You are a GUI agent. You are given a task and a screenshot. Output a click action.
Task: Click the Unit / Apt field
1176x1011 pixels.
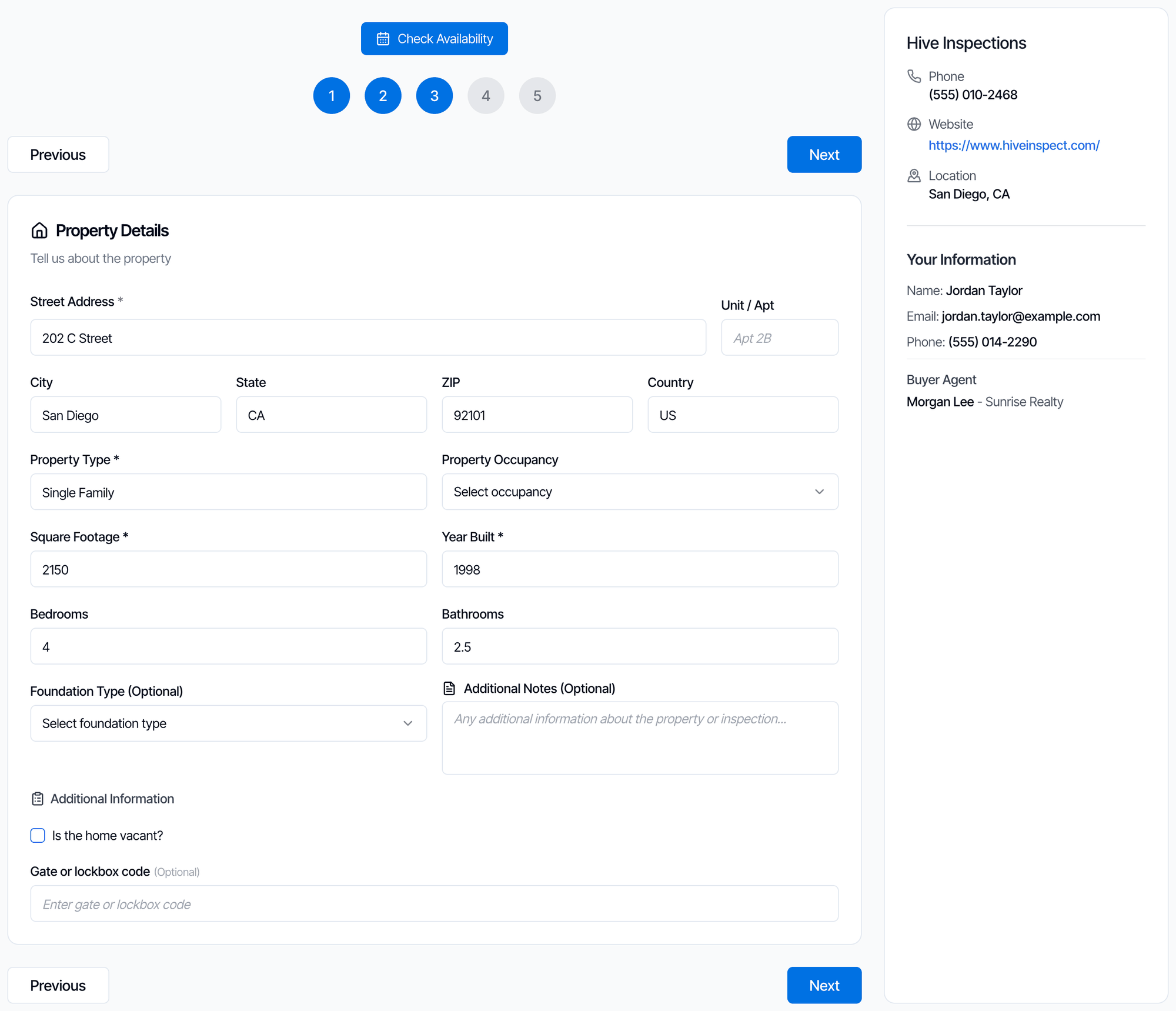(x=780, y=338)
